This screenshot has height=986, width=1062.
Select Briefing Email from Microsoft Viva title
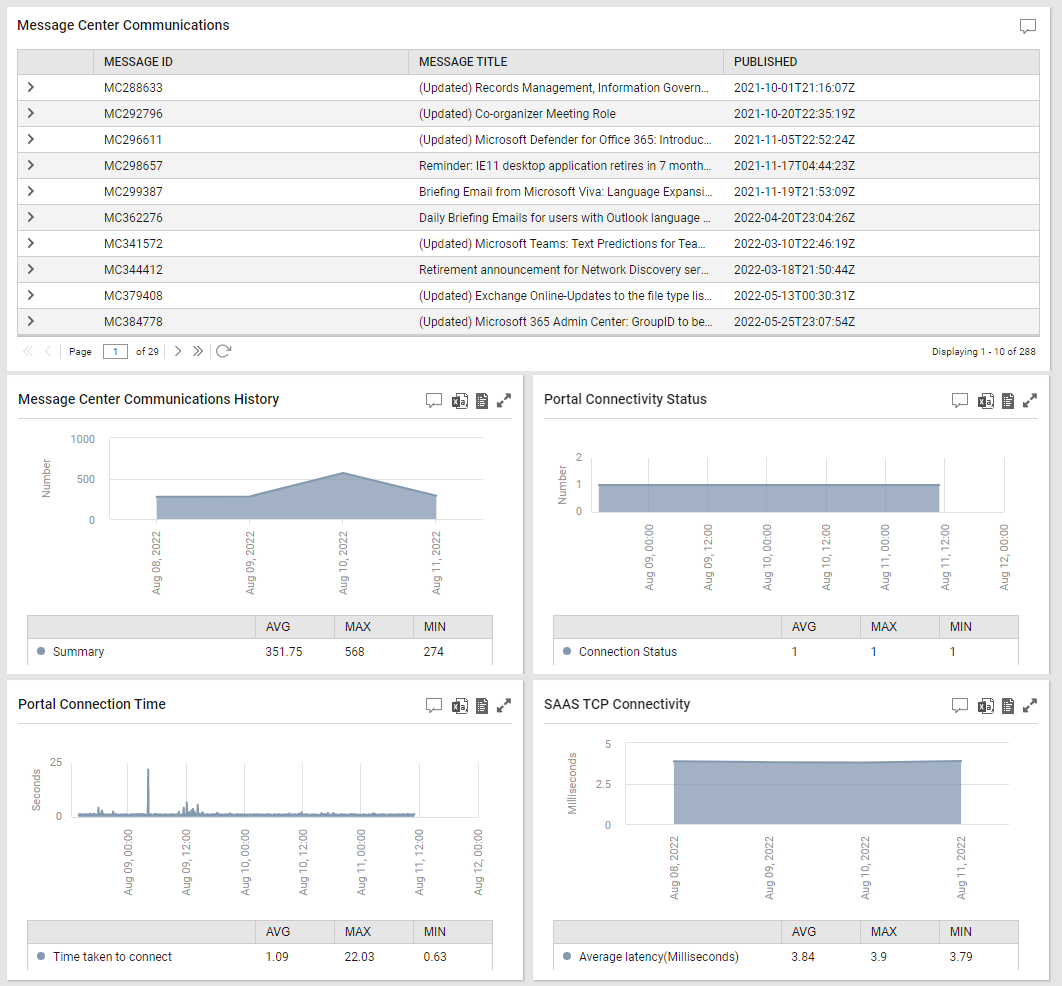tap(565, 192)
